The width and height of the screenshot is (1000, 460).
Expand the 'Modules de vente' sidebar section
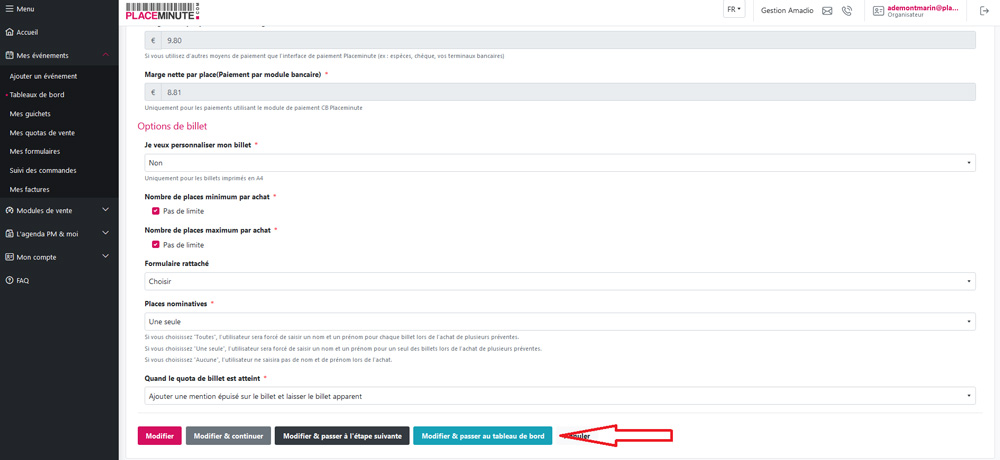(58, 210)
